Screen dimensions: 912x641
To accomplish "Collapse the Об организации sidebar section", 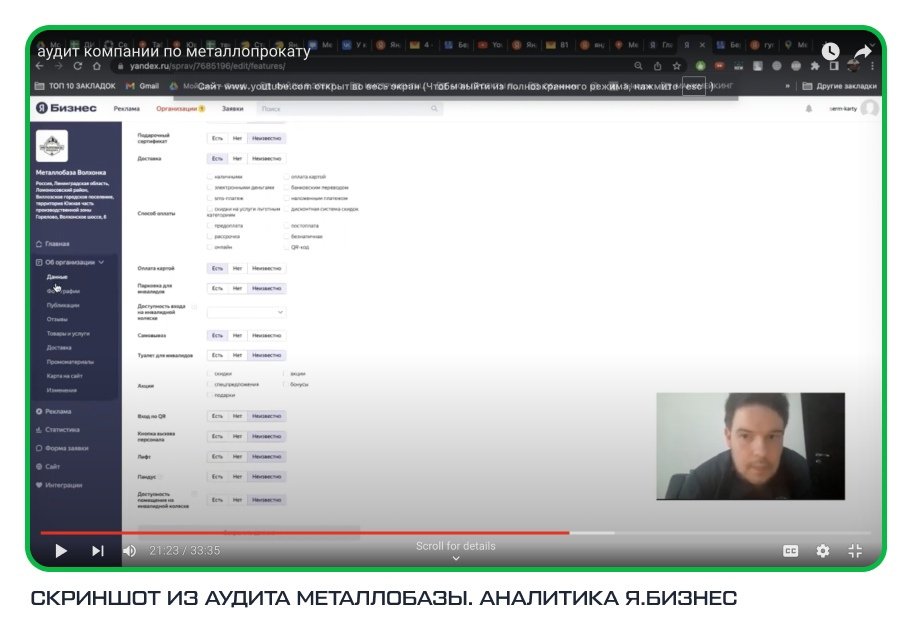I will click(101, 262).
